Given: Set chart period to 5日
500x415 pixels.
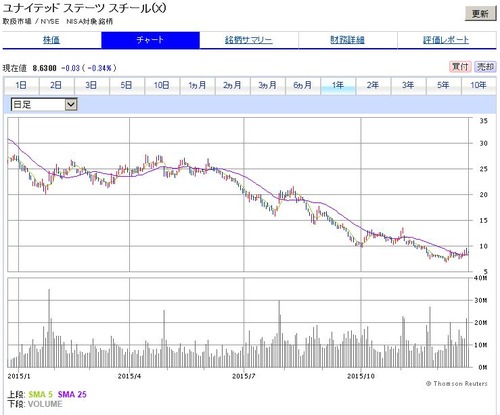Looking at the screenshot, I should (126, 86).
